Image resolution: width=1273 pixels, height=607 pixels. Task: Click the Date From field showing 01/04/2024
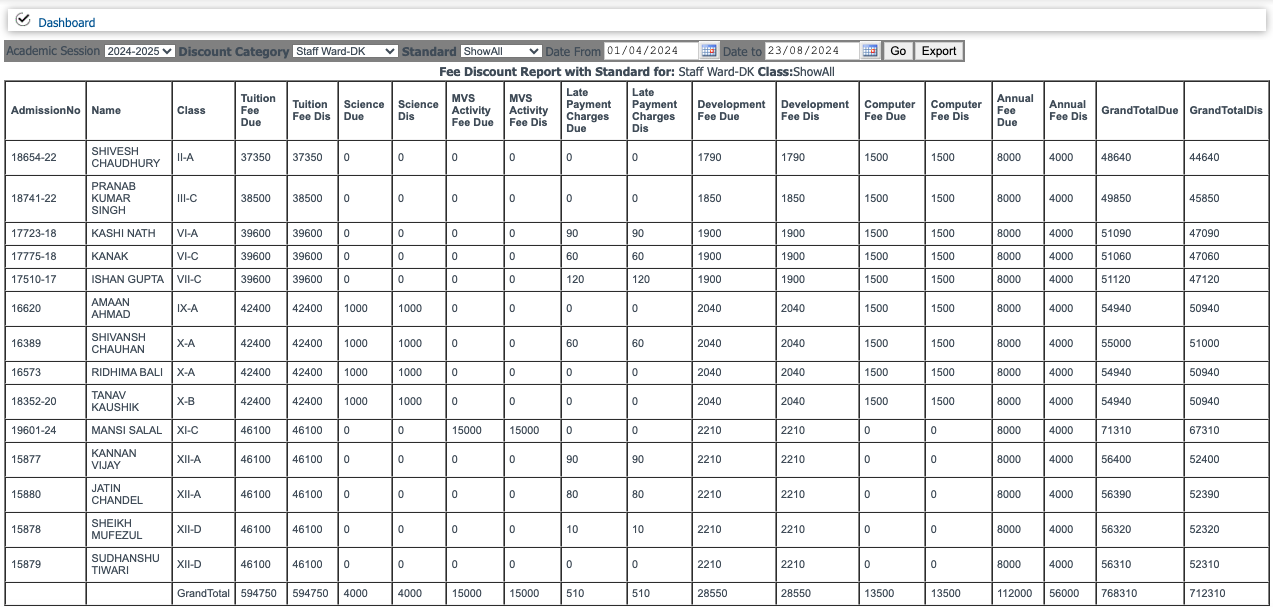coord(651,51)
